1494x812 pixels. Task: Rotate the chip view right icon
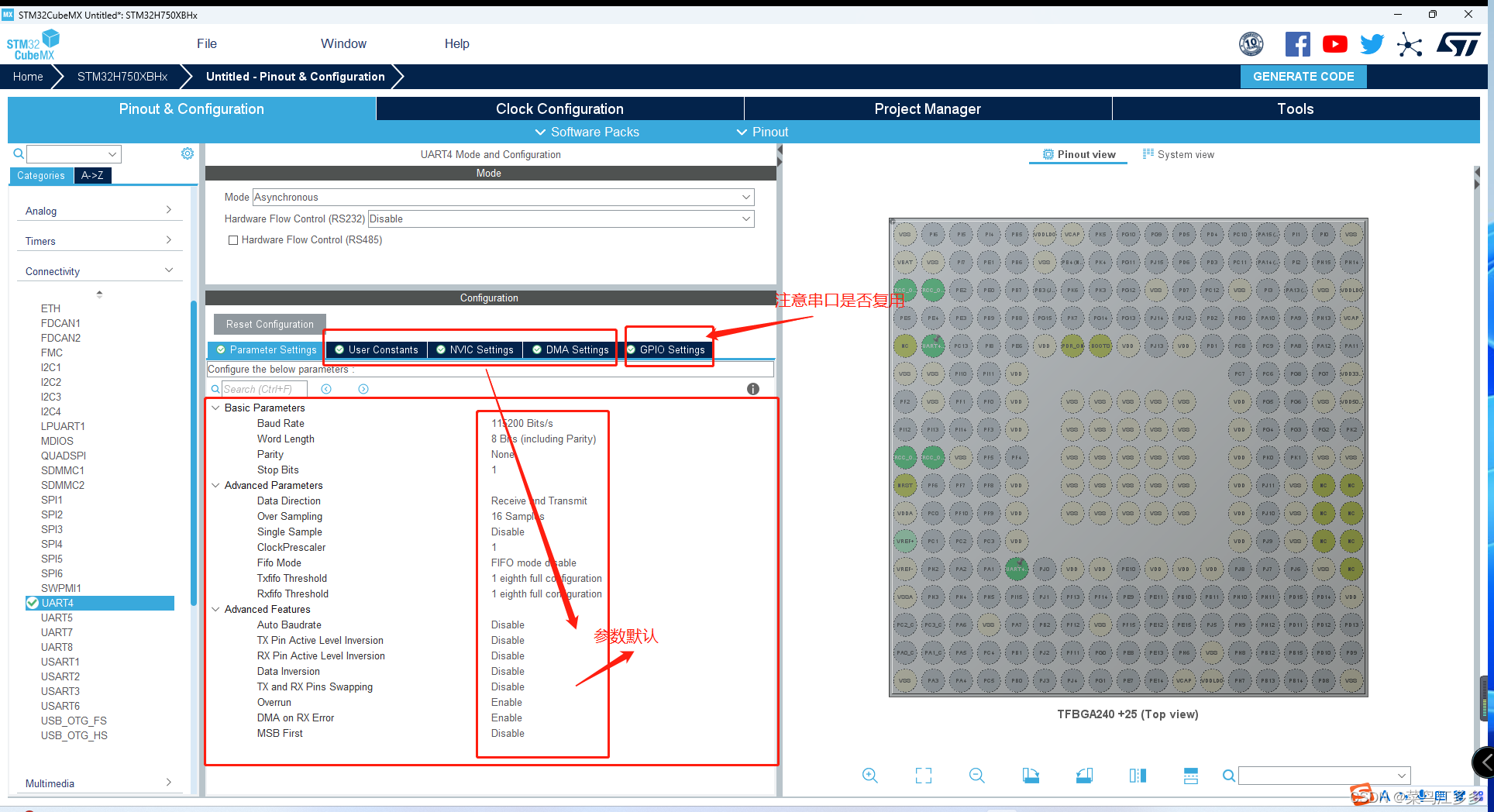1084,776
